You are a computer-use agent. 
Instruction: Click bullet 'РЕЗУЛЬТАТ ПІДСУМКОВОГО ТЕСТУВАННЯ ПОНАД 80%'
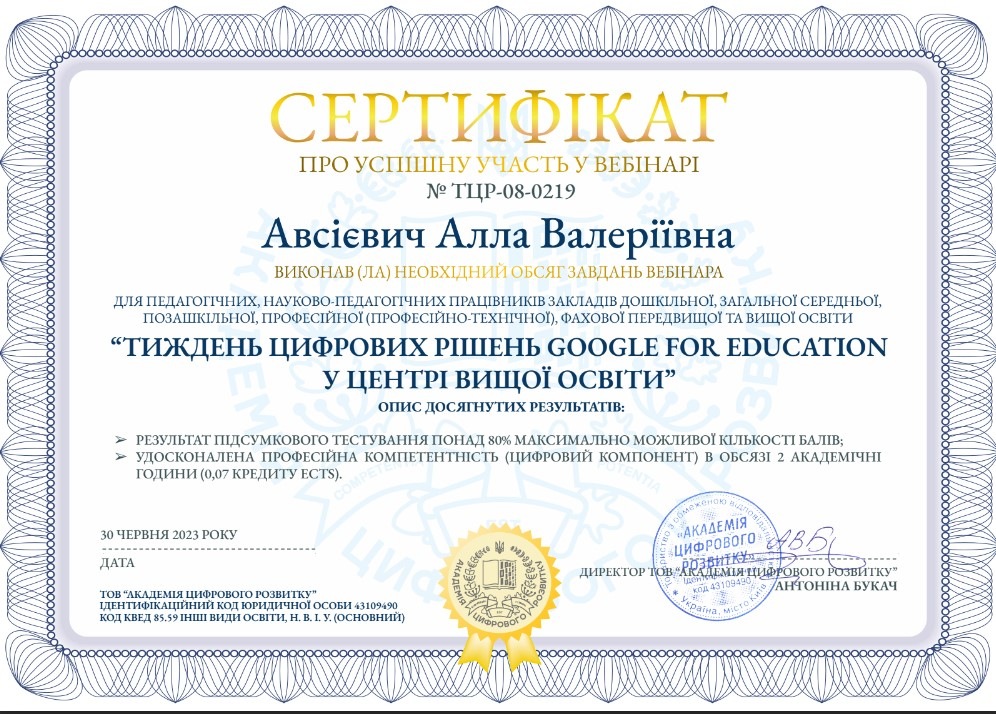[489, 440]
